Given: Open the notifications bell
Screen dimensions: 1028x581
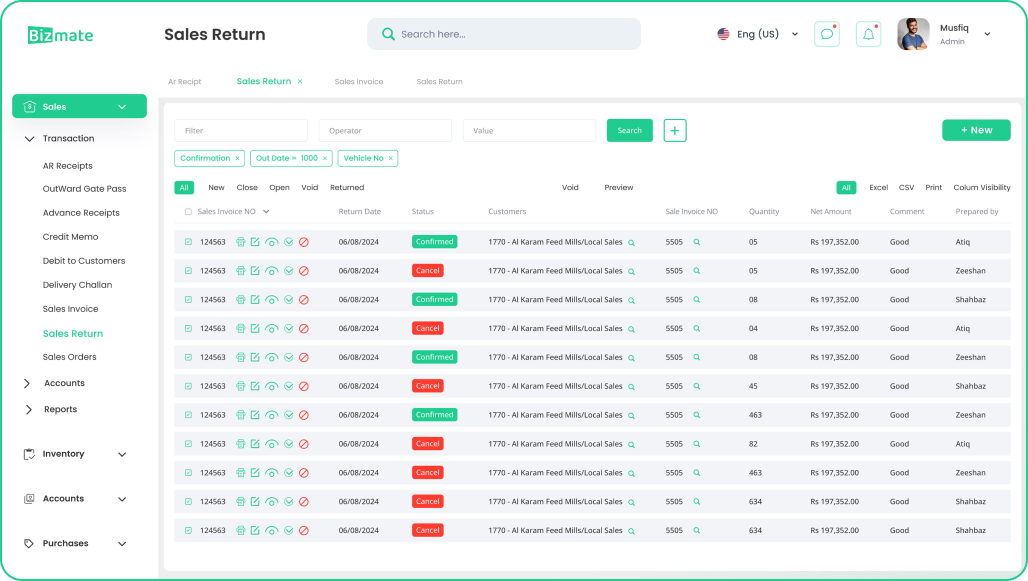Looking at the screenshot, I should (868, 34).
